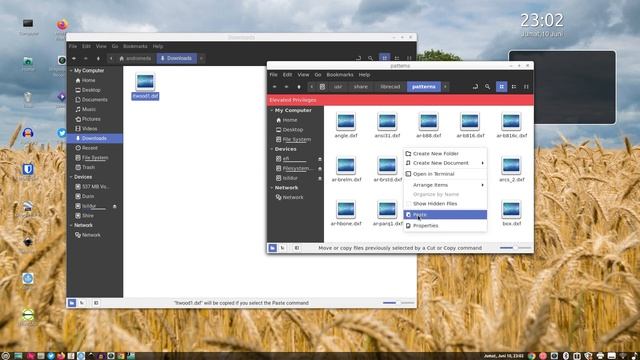Select Paste in the context menu
Image resolution: width=640 pixels, height=360 pixels.
[445, 215]
